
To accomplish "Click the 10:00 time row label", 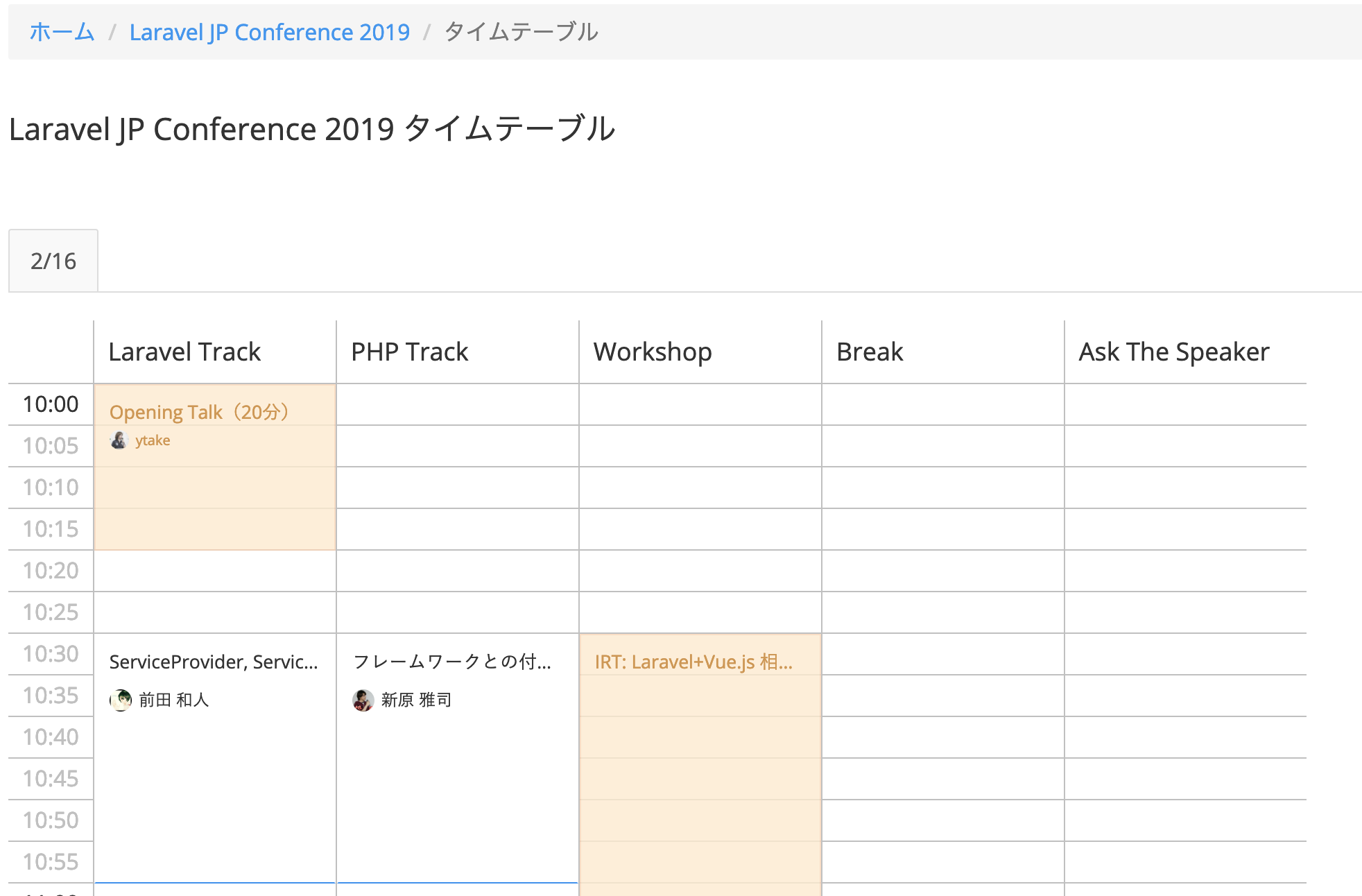I will tap(51, 404).
